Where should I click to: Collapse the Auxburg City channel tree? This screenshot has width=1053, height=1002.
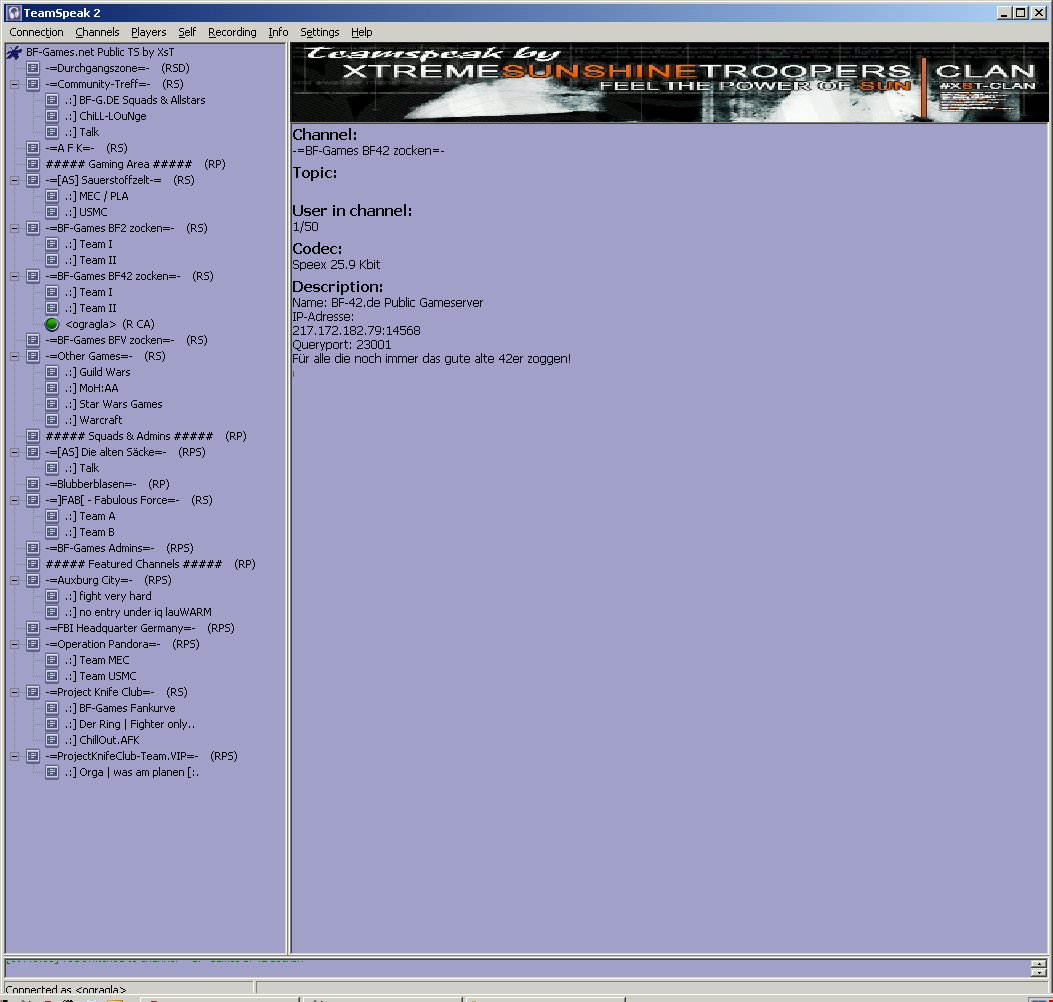click(14, 580)
